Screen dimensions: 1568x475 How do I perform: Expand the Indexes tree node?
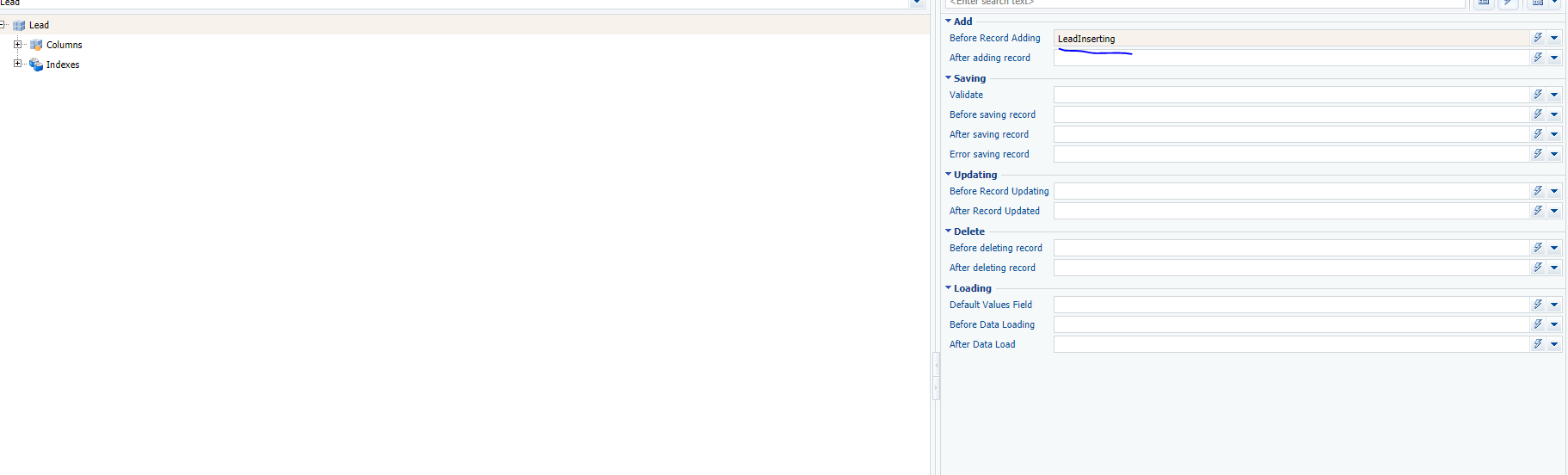coord(17,63)
